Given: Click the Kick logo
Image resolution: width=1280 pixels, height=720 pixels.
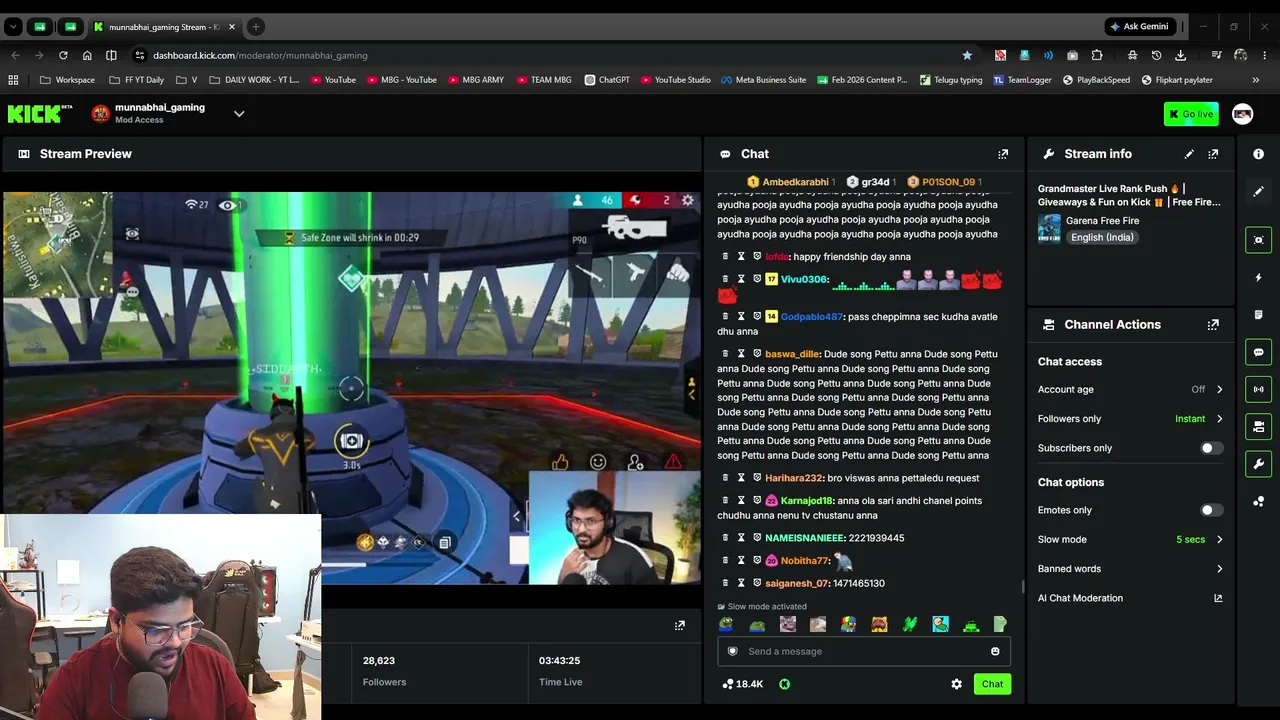Looking at the screenshot, I should pyautogui.click(x=40, y=114).
